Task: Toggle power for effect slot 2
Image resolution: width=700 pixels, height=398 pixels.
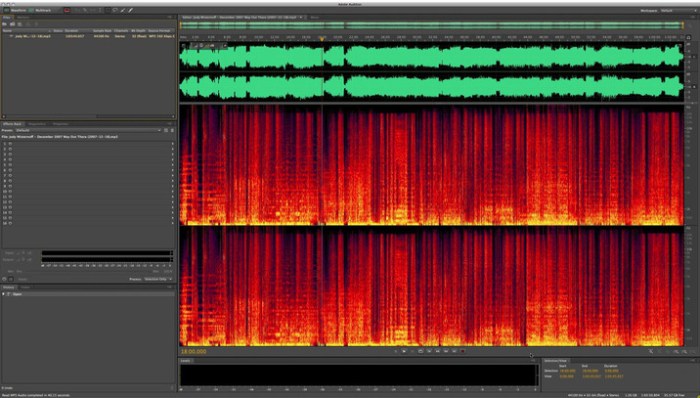Action: tap(10, 149)
